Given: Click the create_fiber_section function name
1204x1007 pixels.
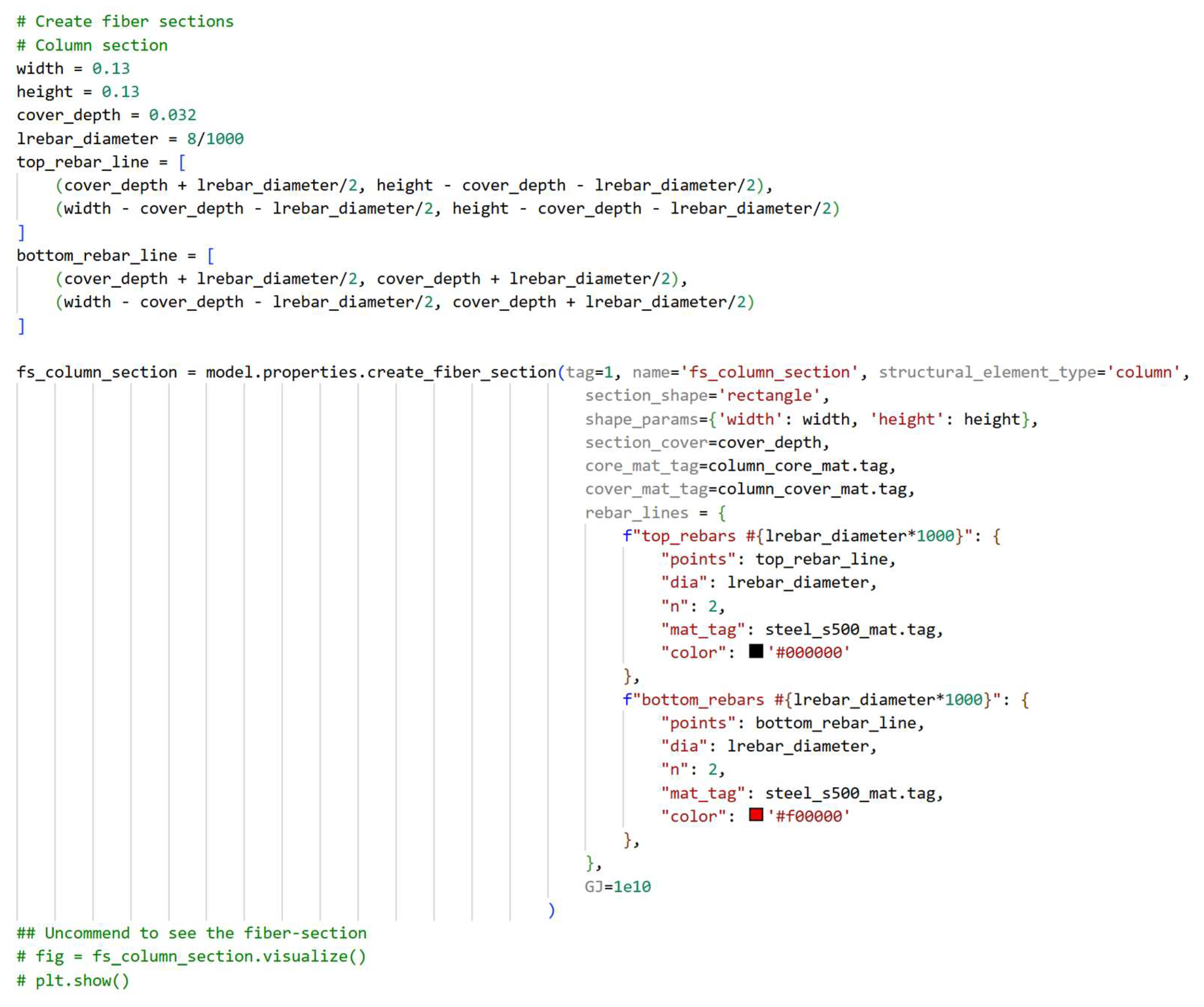Looking at the screenshot, I should [x=462, y=373].
